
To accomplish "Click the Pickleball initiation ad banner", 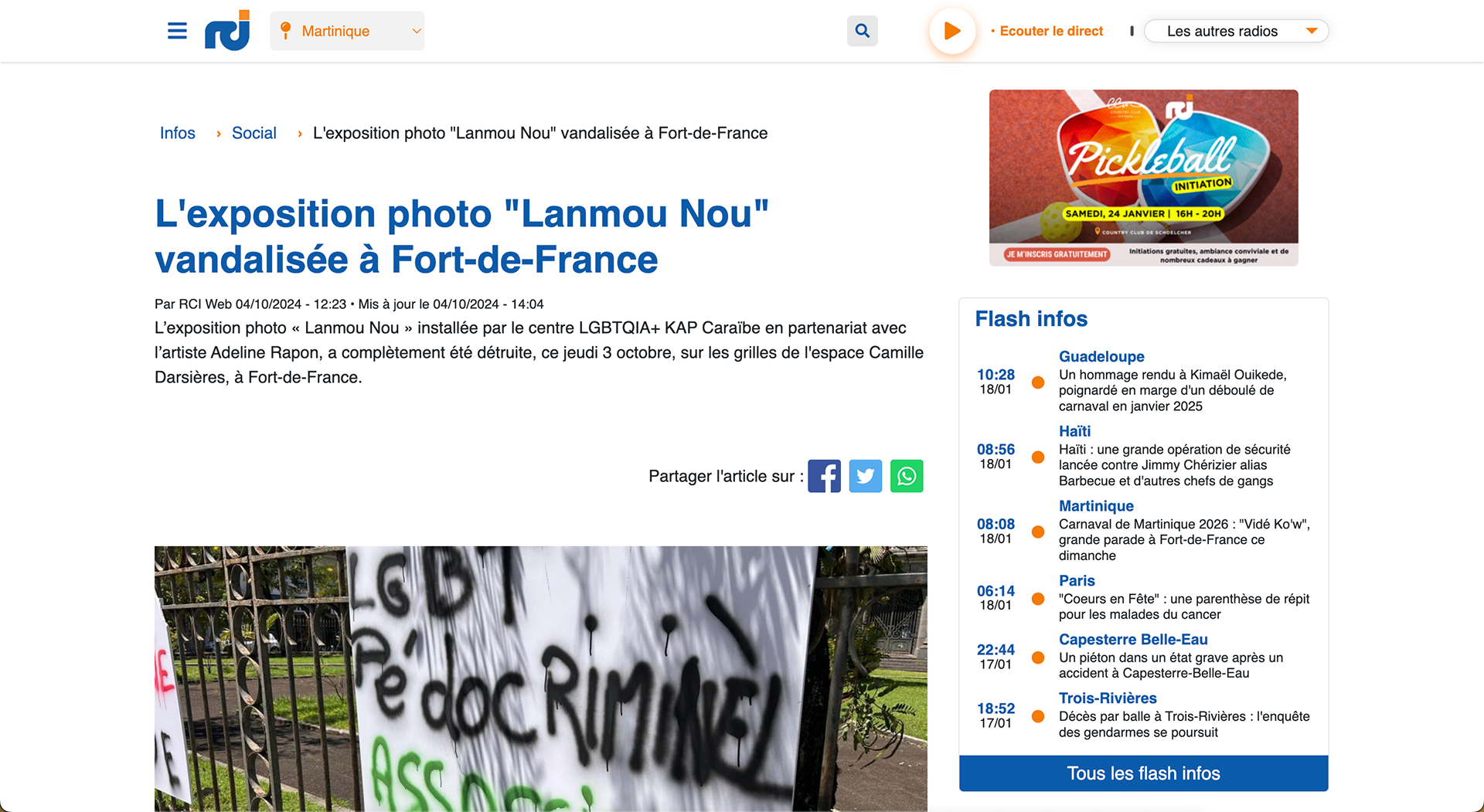I will click(x=1143, y=178).
